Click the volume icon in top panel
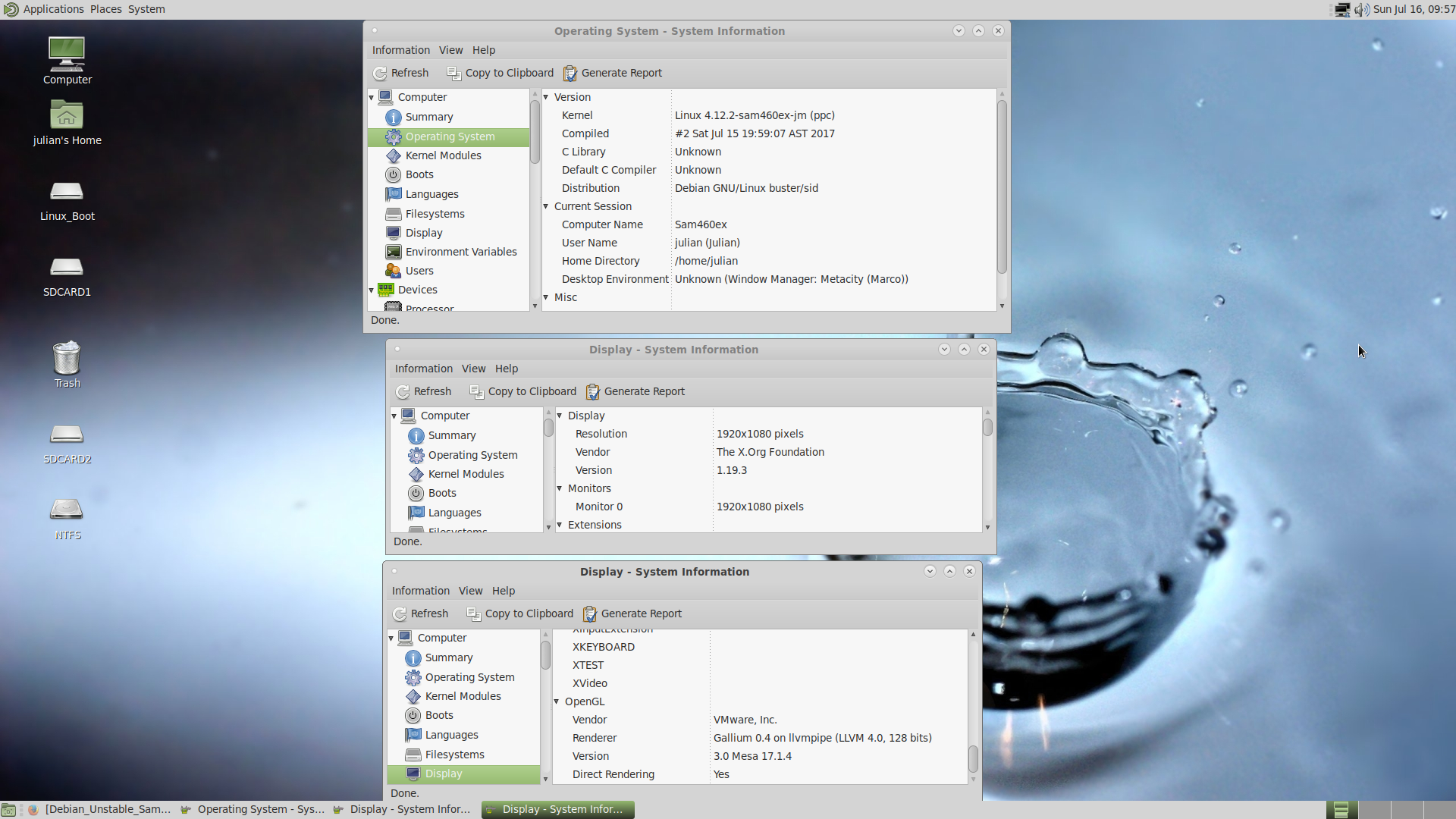This screenshot has height=819, width=1456. [1361, 10]
